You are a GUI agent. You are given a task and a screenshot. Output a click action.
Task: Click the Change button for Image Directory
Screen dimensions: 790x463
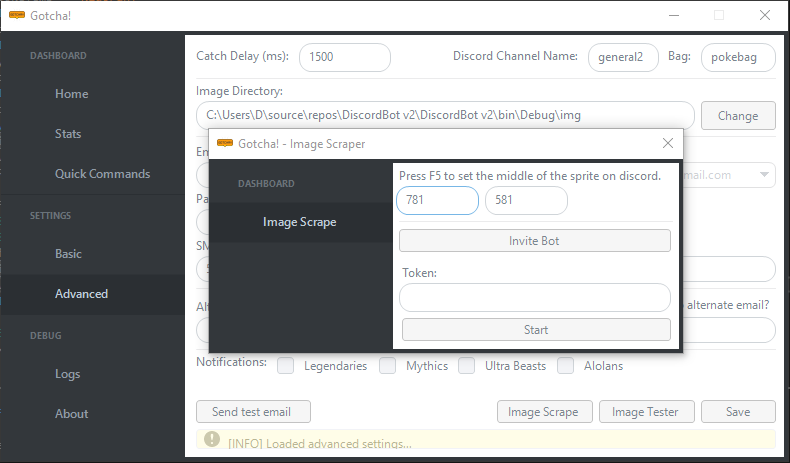click(738, 116)
